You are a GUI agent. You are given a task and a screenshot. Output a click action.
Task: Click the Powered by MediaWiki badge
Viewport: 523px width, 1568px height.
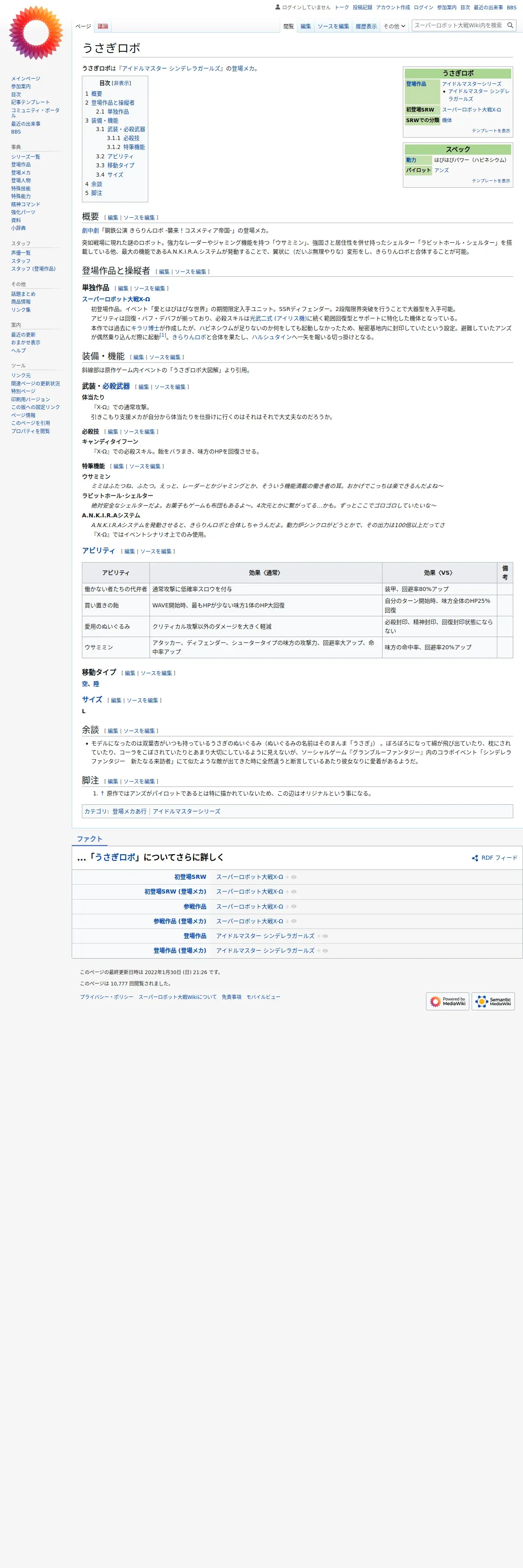(x=448, y=1001)
